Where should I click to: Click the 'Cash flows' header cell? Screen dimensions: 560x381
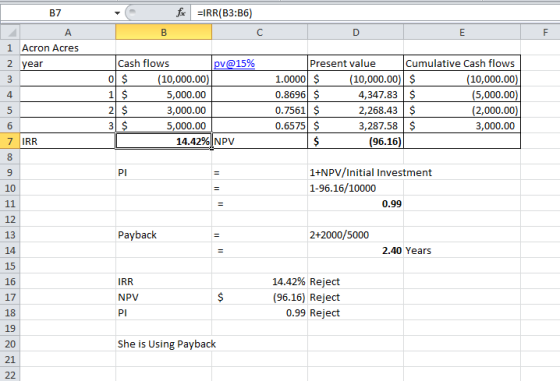[164, 64]
